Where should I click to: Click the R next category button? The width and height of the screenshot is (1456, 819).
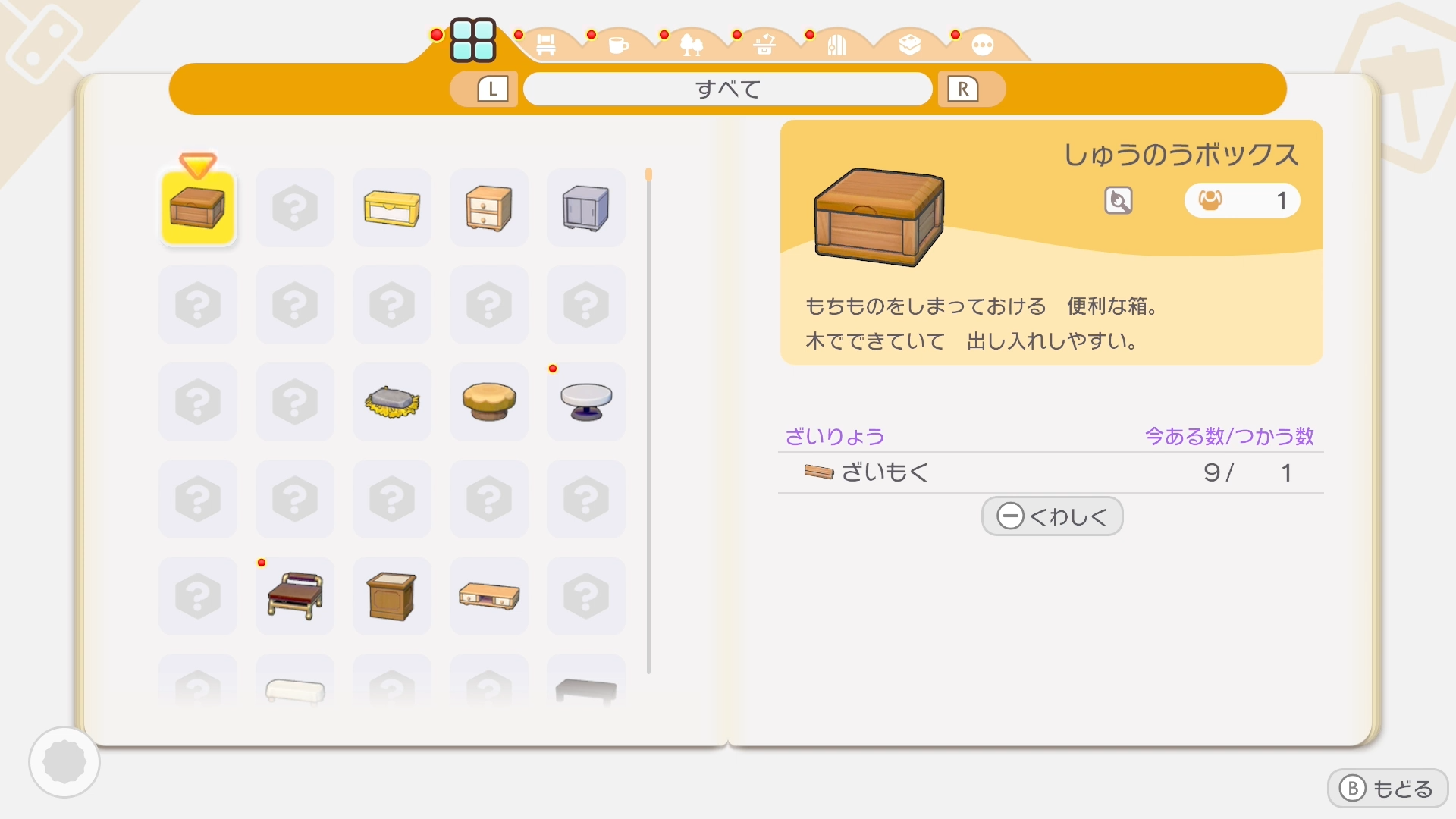pyautogui.click(x=962, y=89)
